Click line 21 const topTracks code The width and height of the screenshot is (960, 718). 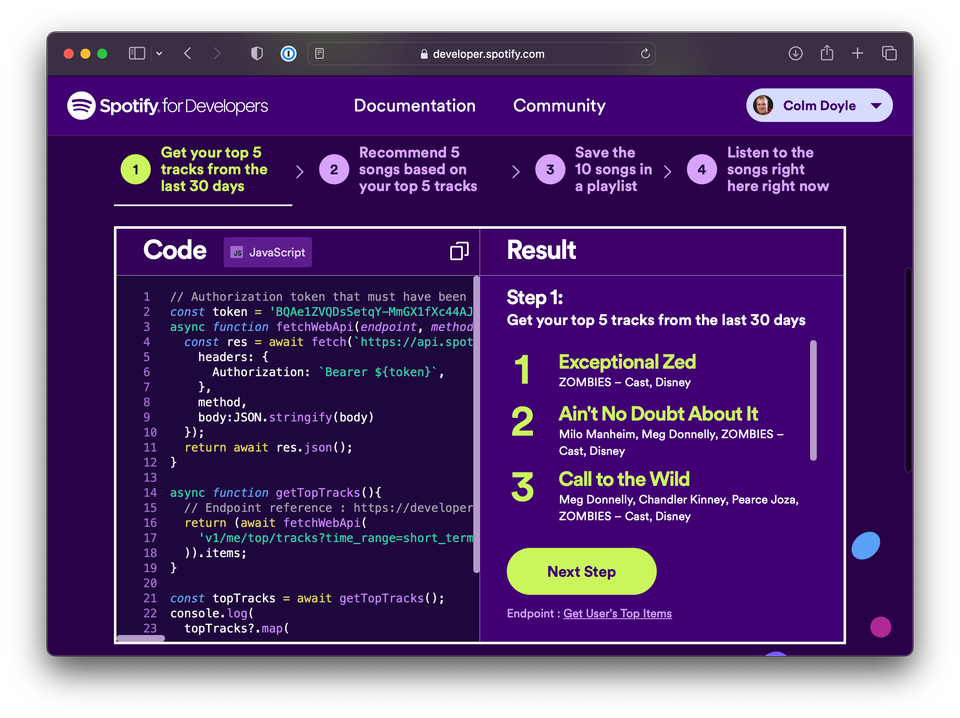tap(307, 598)
